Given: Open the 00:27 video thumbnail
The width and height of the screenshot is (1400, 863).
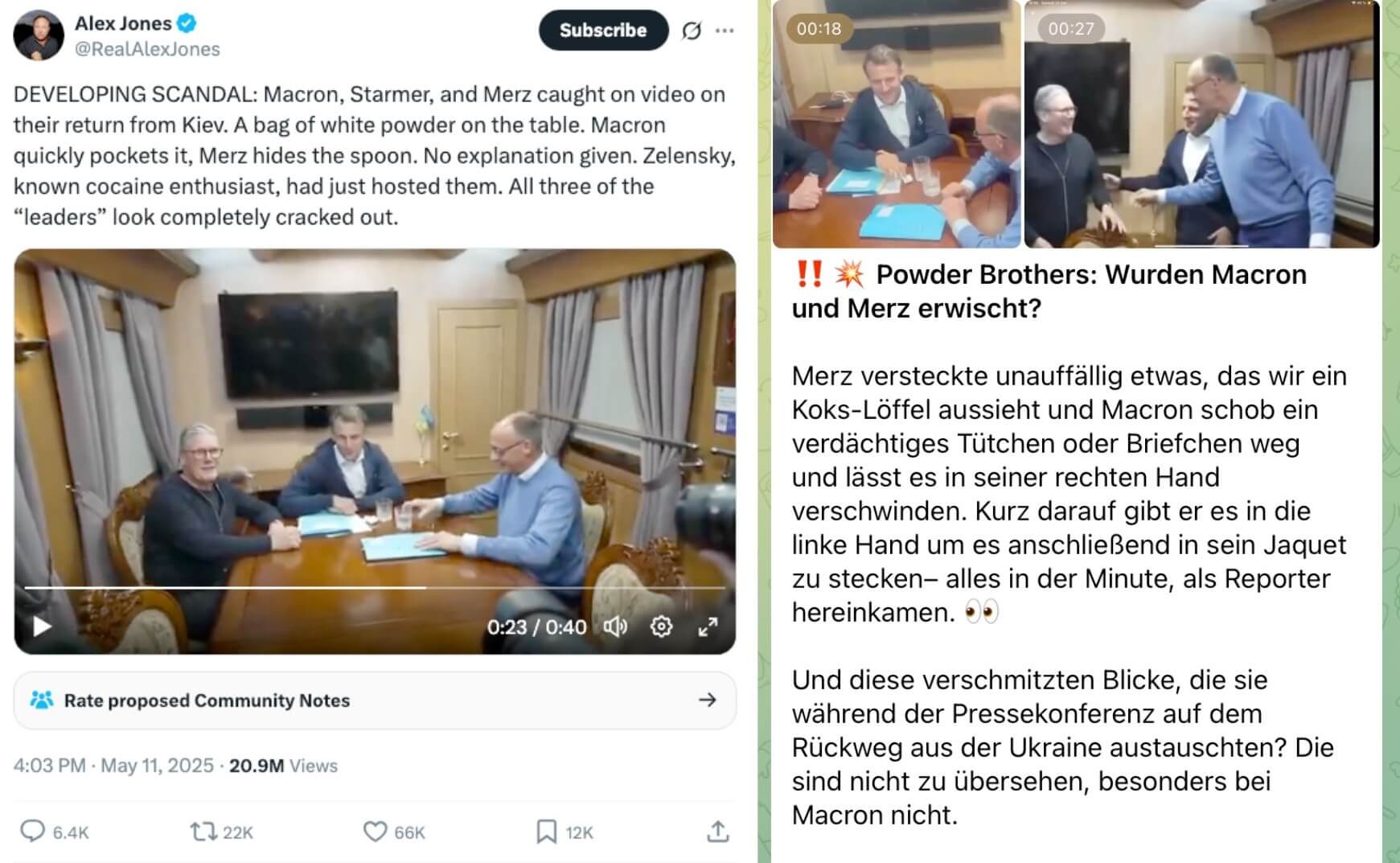Looking at the screenshot, I should click(x=1202, y=124).
